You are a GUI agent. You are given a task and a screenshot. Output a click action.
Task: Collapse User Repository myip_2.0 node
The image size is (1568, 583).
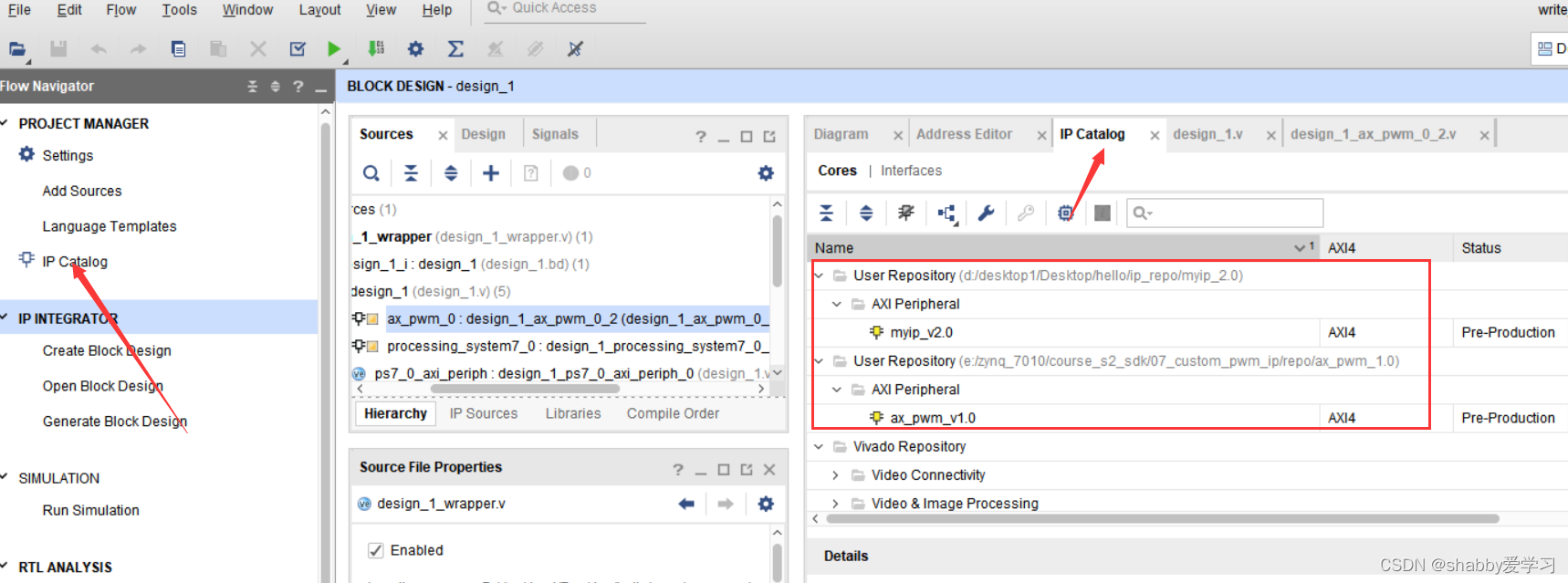tap(819, 276)
